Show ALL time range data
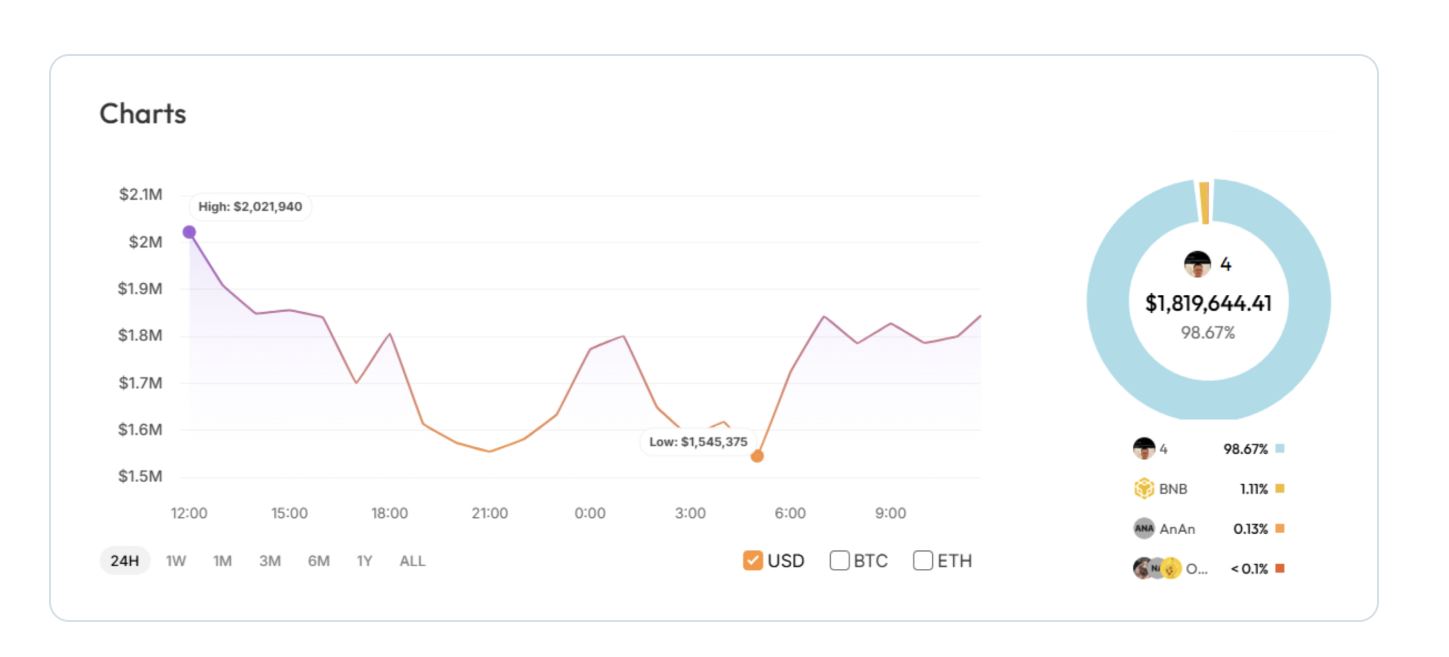The width and height of the screenshot is (1449, 657). 412,561
